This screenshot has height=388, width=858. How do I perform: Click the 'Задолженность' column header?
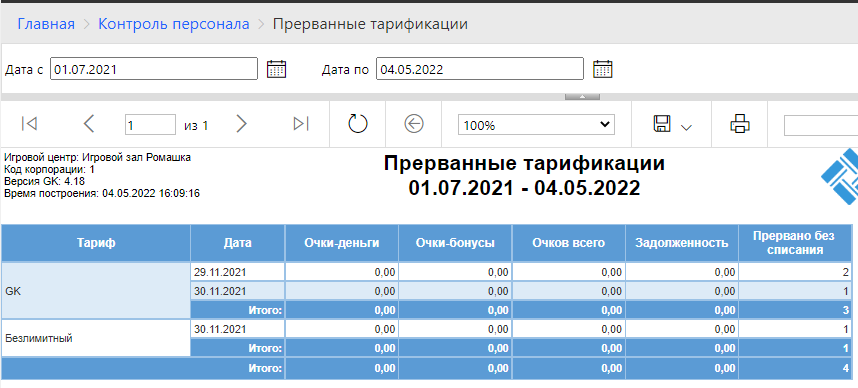682,243
